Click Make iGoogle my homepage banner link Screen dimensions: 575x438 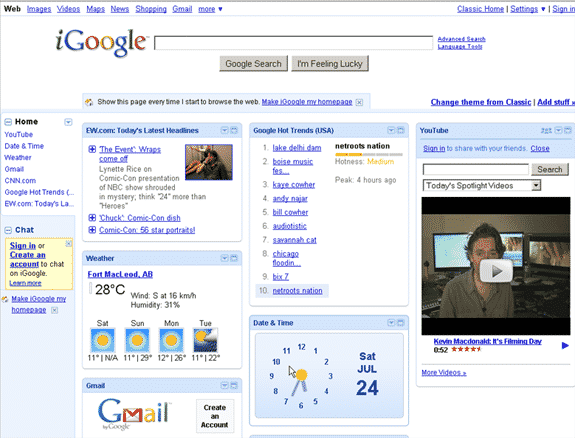pyautogui.click(x=307, y=102)
